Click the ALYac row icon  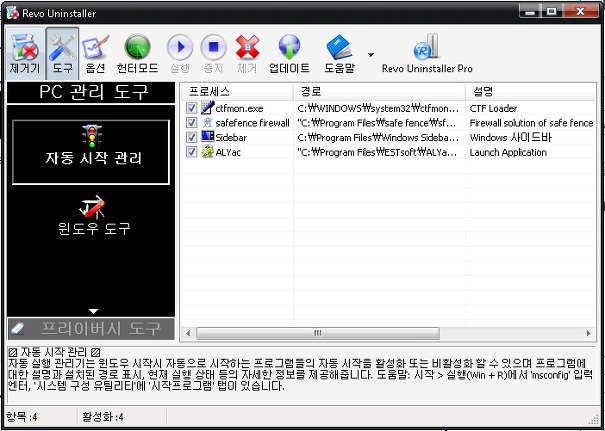(208, 151)
